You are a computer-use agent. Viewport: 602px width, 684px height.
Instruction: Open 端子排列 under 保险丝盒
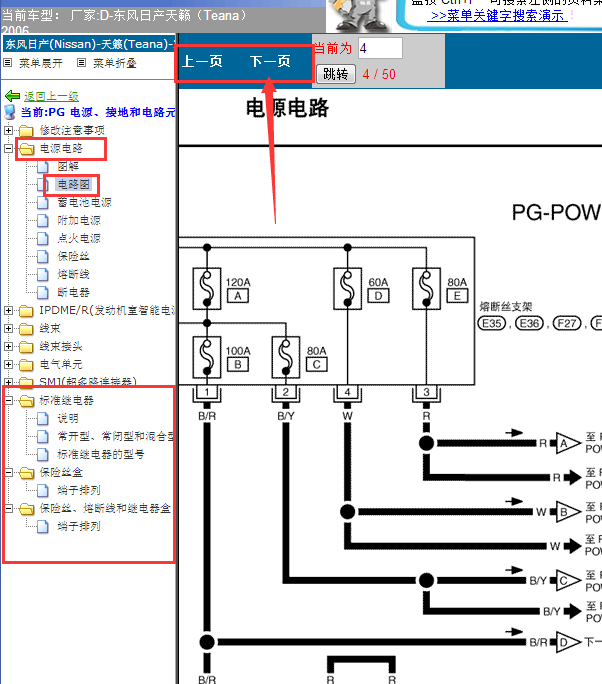pos(79,490)
